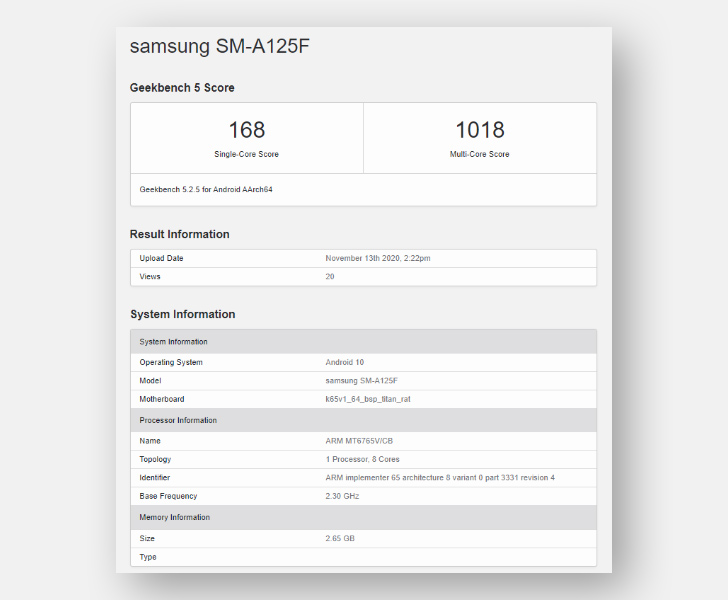
Task: Click 'Geekbench 5.2.5 for Android AArch64' text
Action: click(206, 189)
